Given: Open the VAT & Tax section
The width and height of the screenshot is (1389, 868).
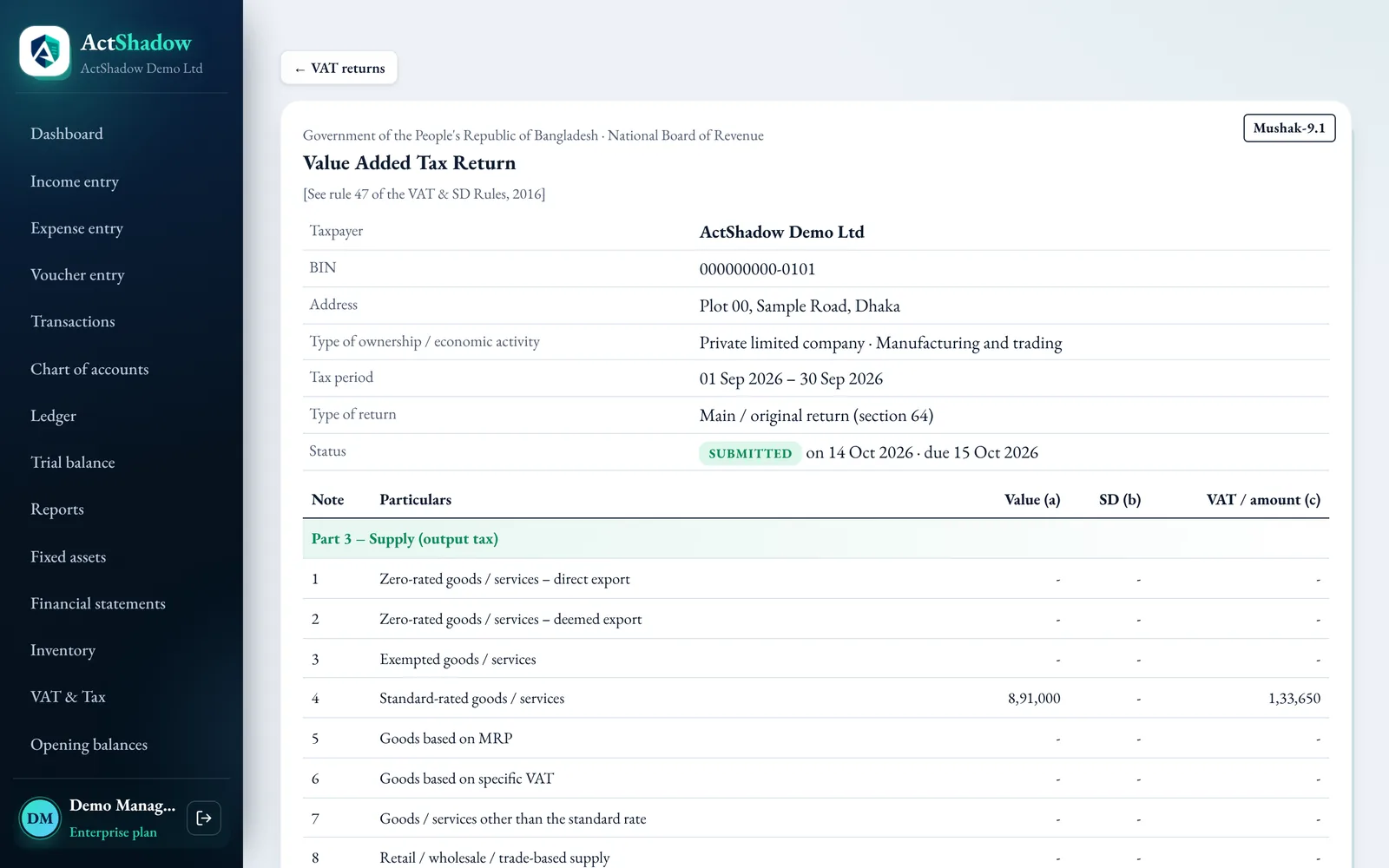Looking at the screenshot, I should (x=68, y=697).
